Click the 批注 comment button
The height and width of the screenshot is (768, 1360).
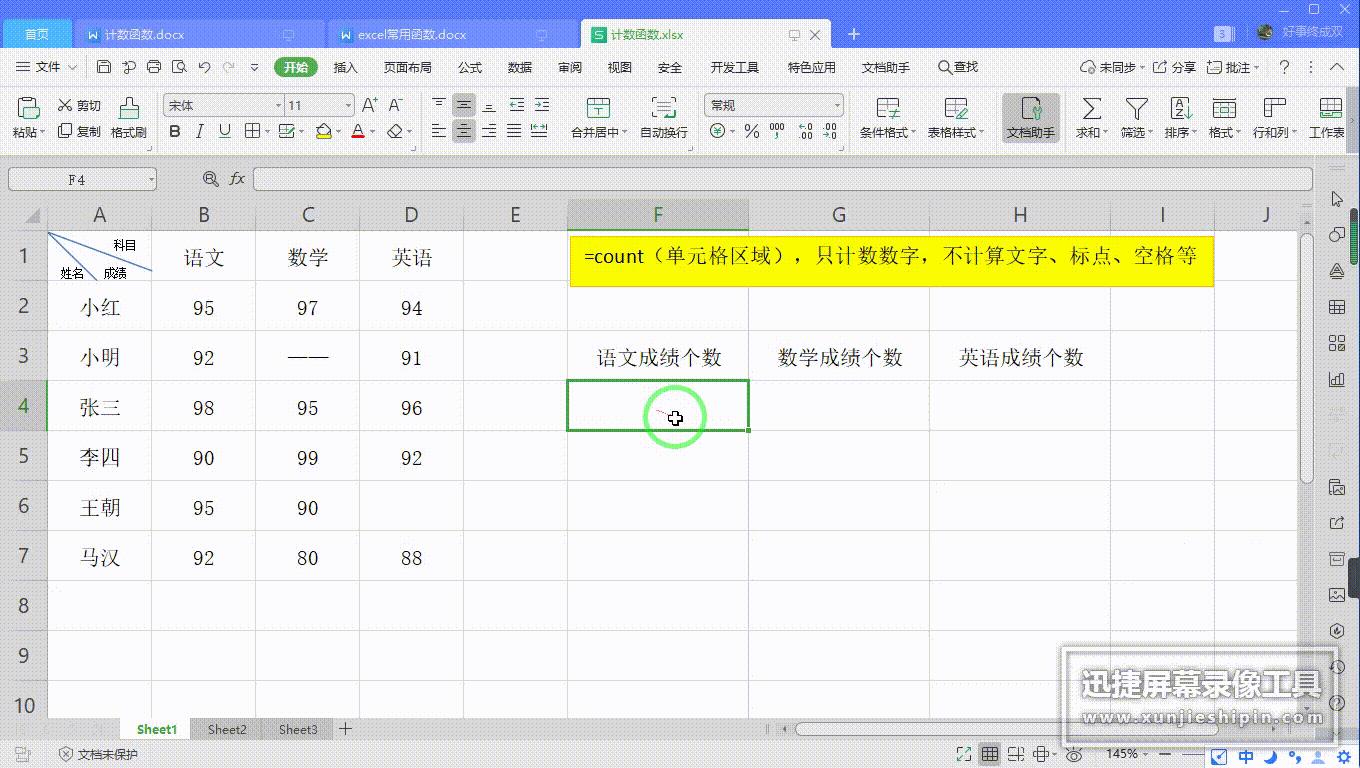[1233, 67]
